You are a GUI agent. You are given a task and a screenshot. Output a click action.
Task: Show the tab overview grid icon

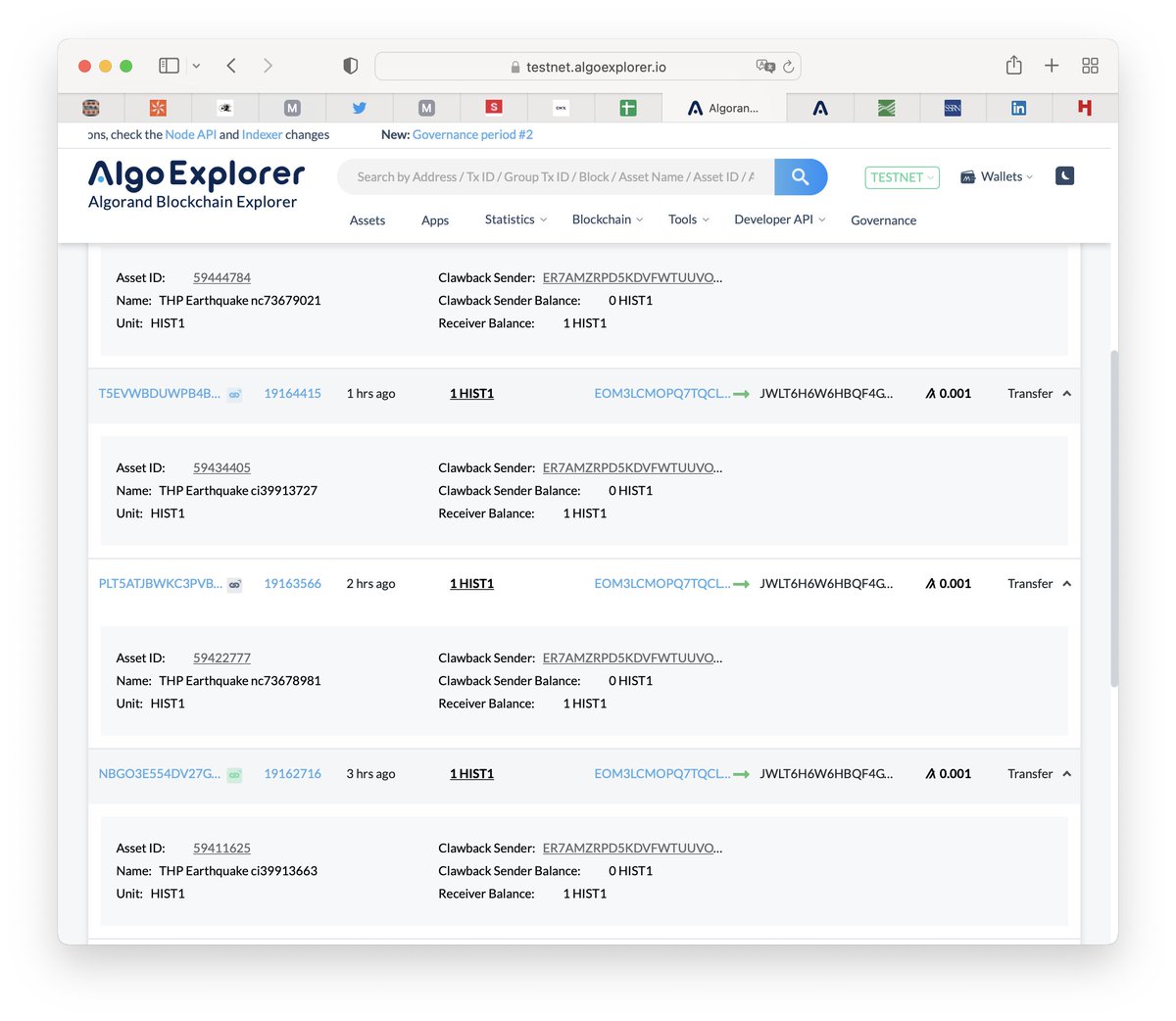(x=1090, y=66)
